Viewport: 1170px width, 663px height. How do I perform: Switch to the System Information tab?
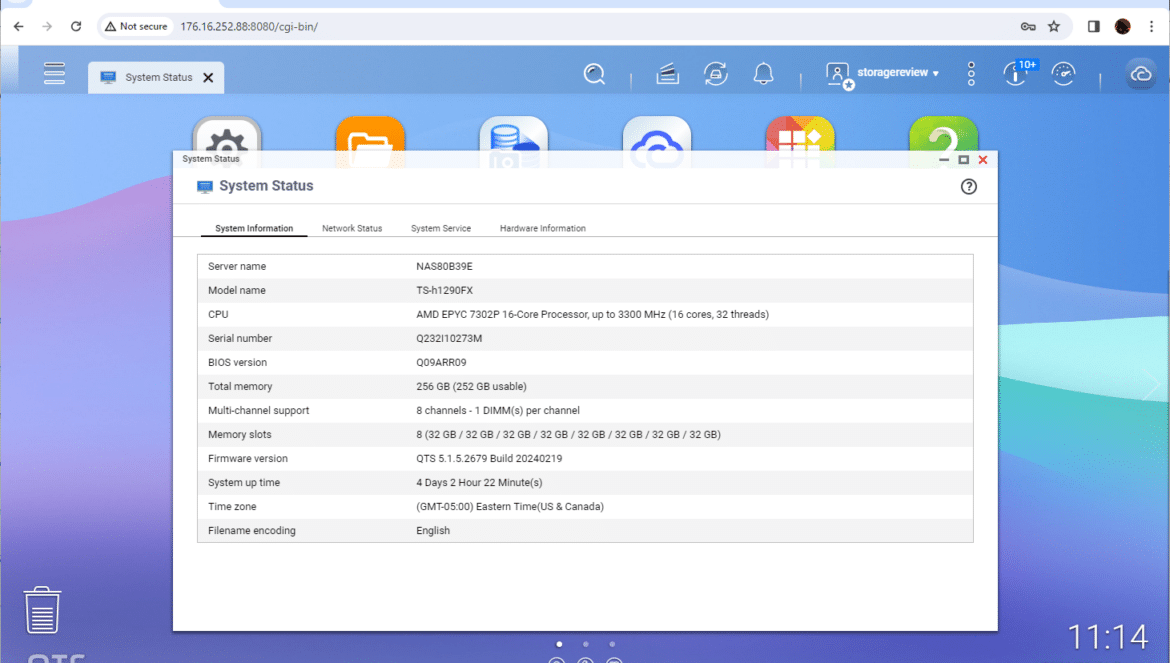pos(254,228)
